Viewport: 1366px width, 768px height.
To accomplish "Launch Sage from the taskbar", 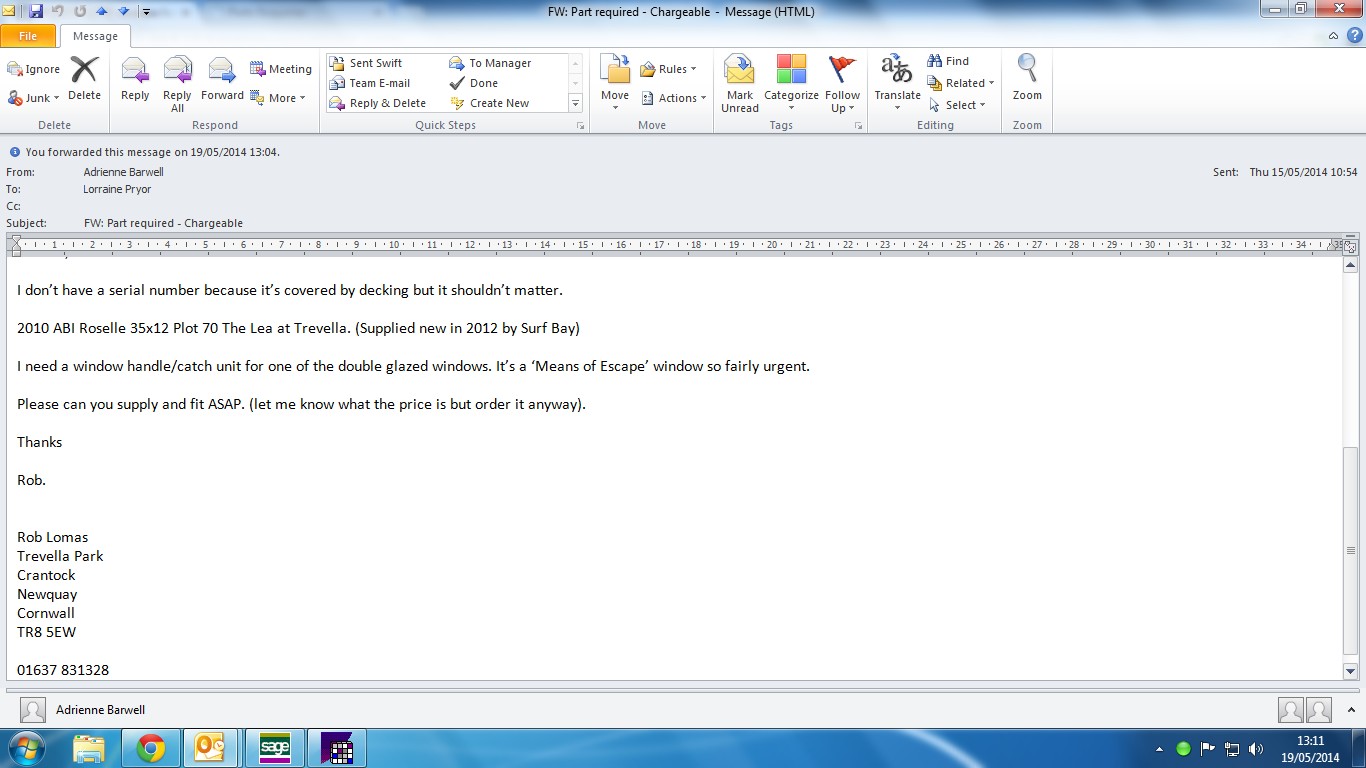I will (x=274, y=748).
